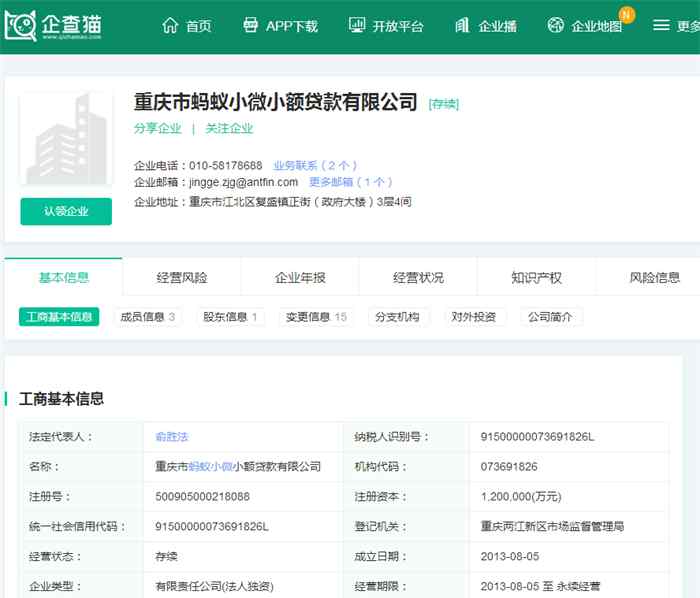The image size is (700, 598).
Task: Open 企业播 navigation item
Action: point(497,26)
